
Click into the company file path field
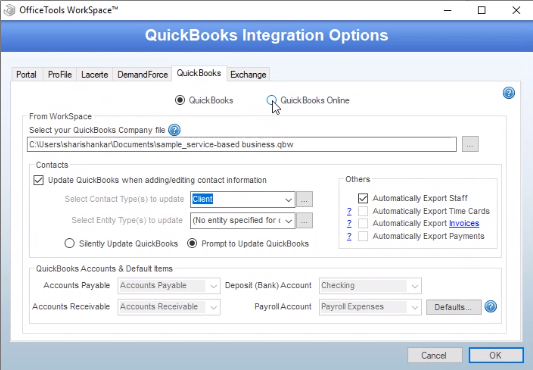[x=242, y=145]
